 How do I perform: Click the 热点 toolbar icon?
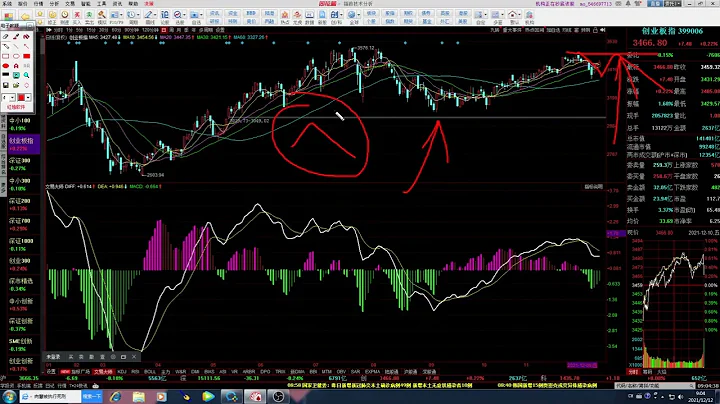tap(285, 17)
